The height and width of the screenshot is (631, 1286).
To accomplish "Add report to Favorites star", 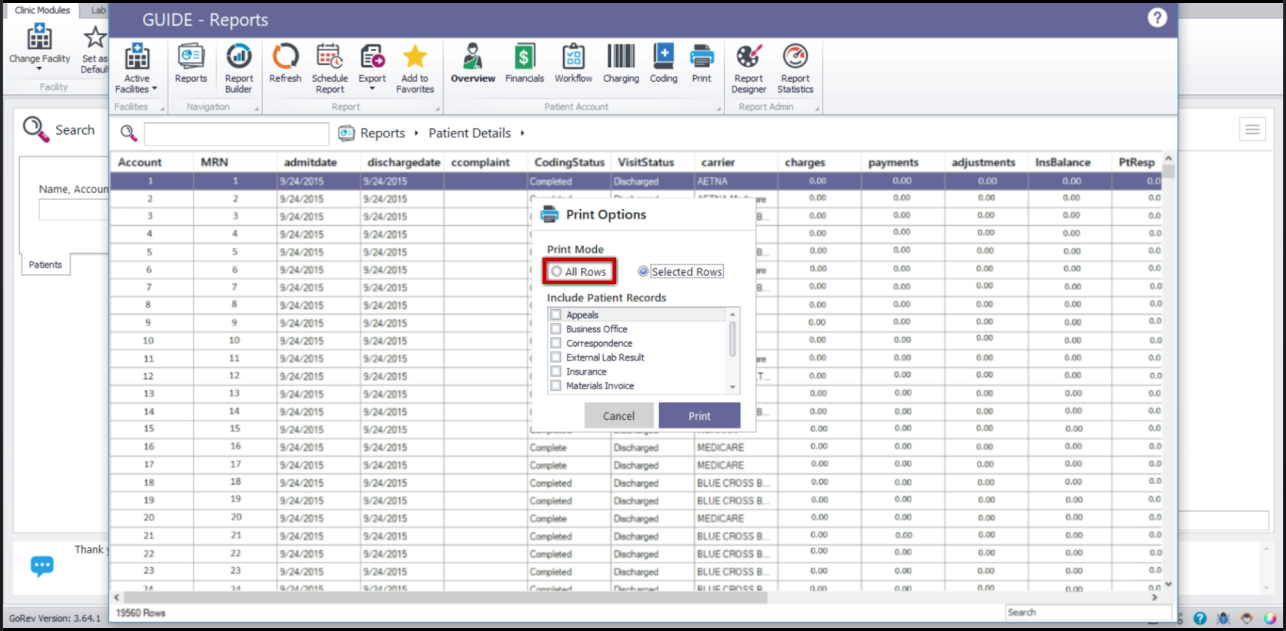I will 415,68.
